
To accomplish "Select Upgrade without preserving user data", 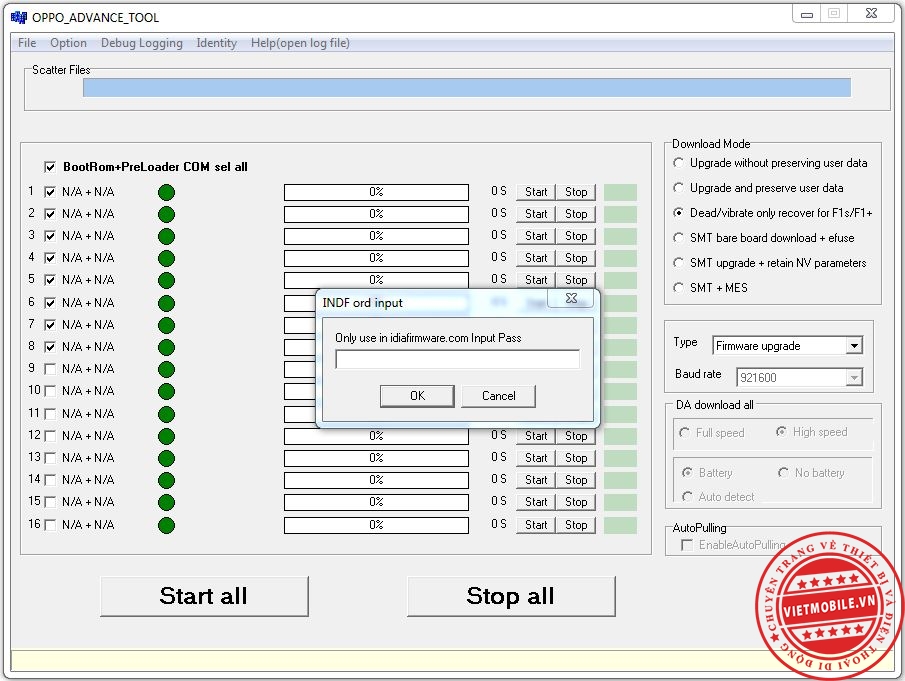I will tap(679, 163).
